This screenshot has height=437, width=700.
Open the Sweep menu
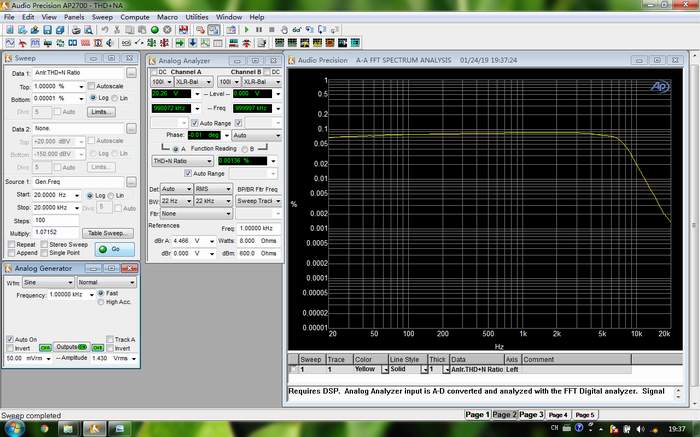pos(102,17)
